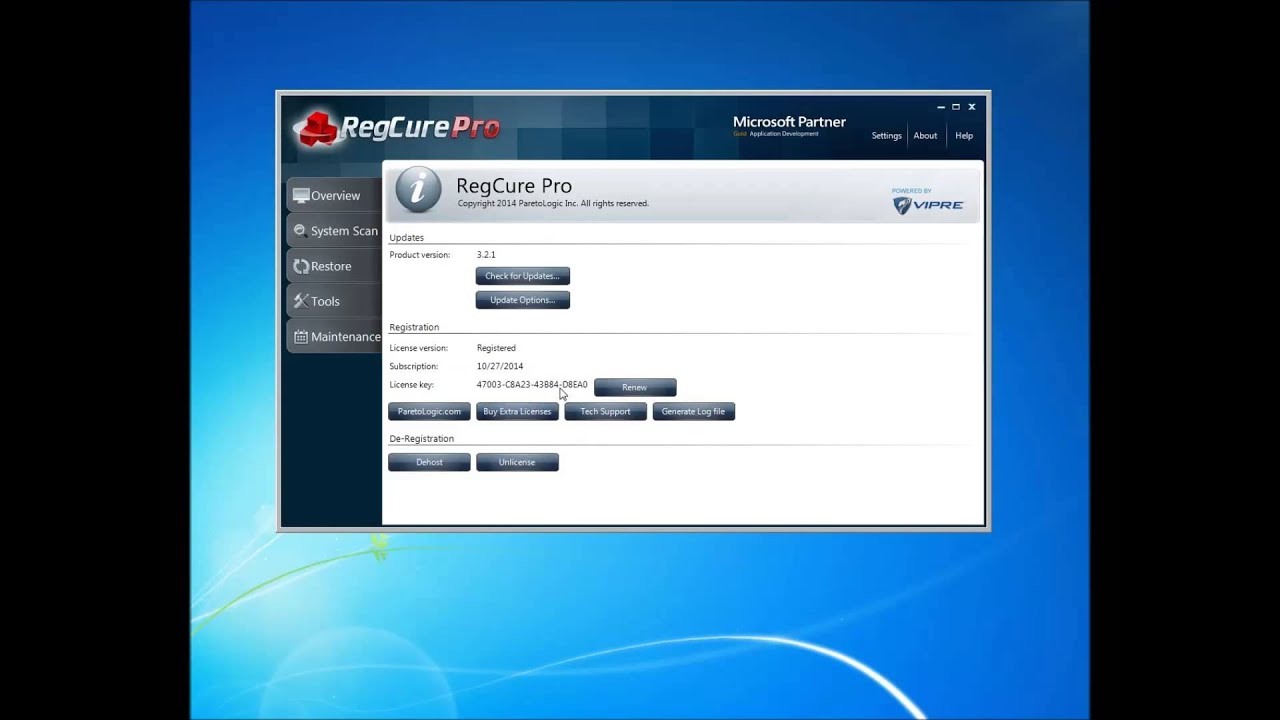Open the Restore section
The image size is (1280, 720).
point(333,266)
